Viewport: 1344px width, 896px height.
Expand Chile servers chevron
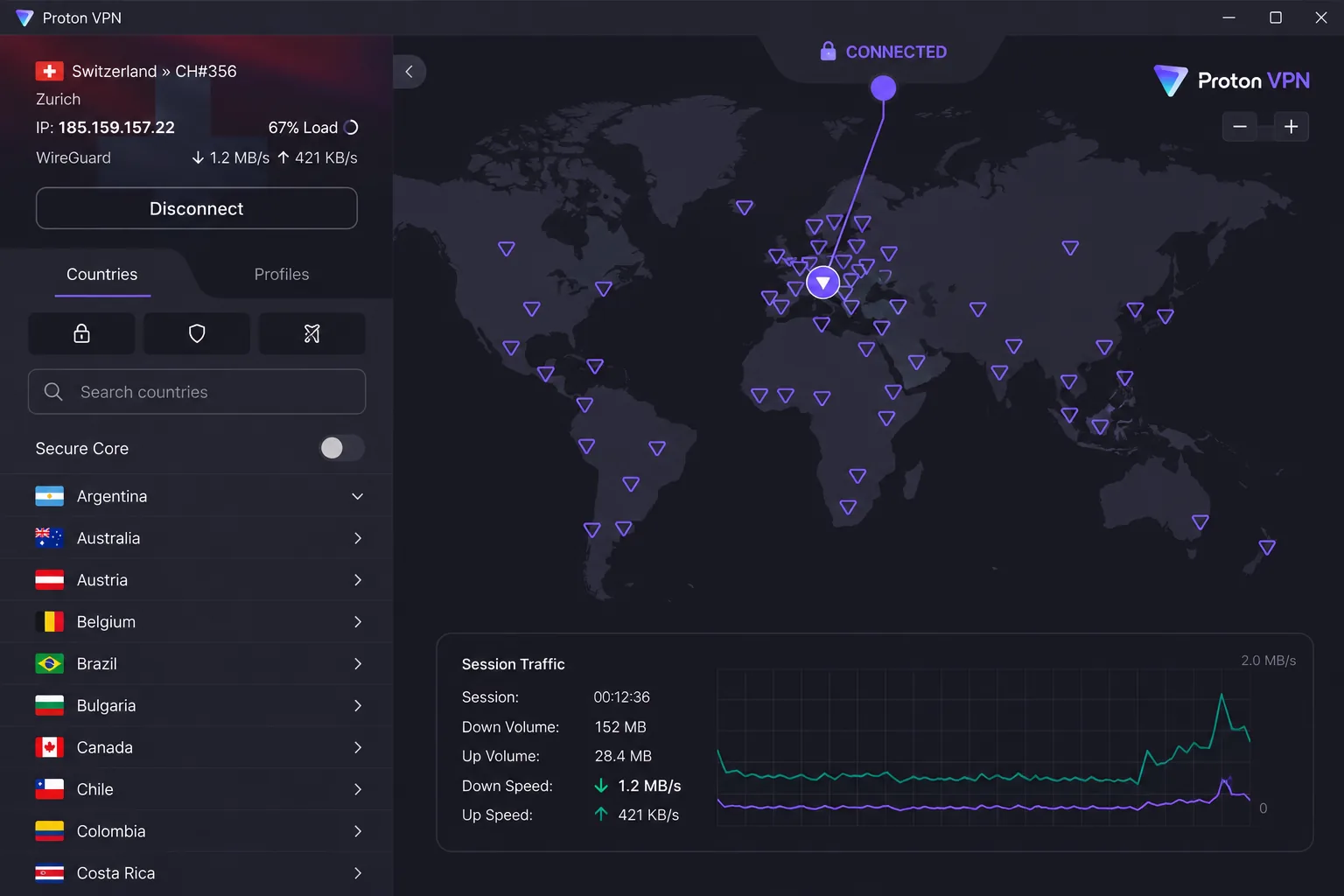(x=357, y=789)
